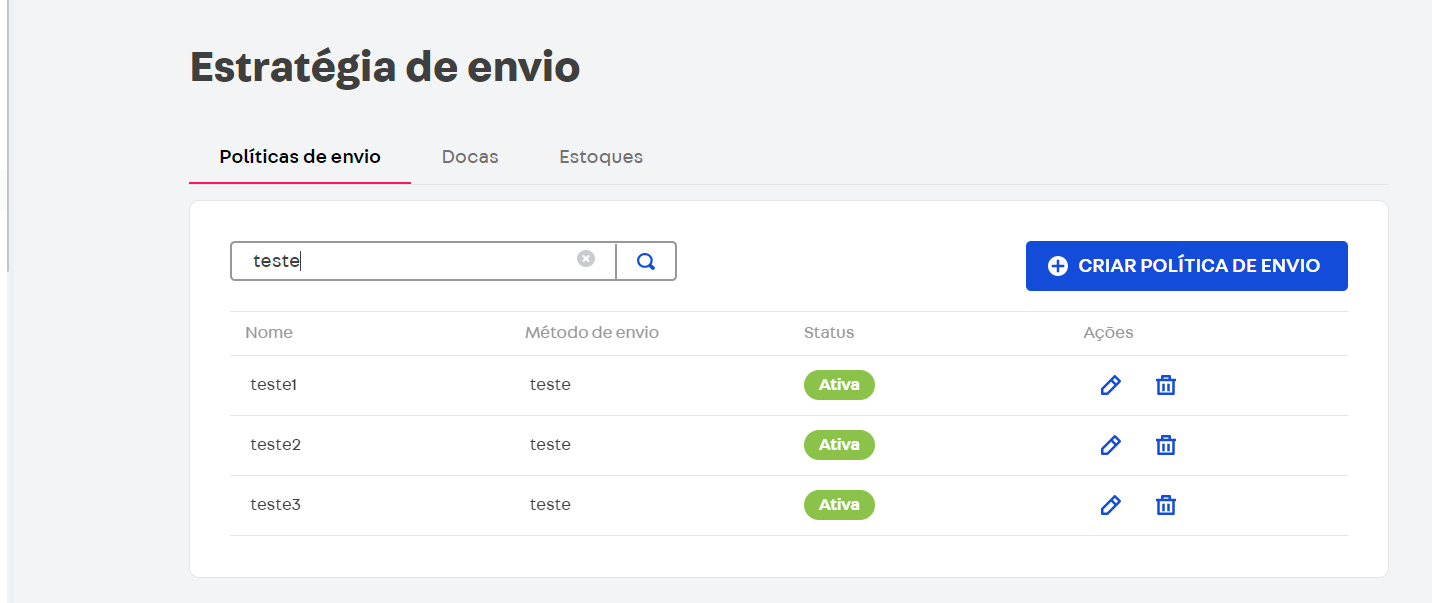Switch to the Estoques tab

pos(601,157)
